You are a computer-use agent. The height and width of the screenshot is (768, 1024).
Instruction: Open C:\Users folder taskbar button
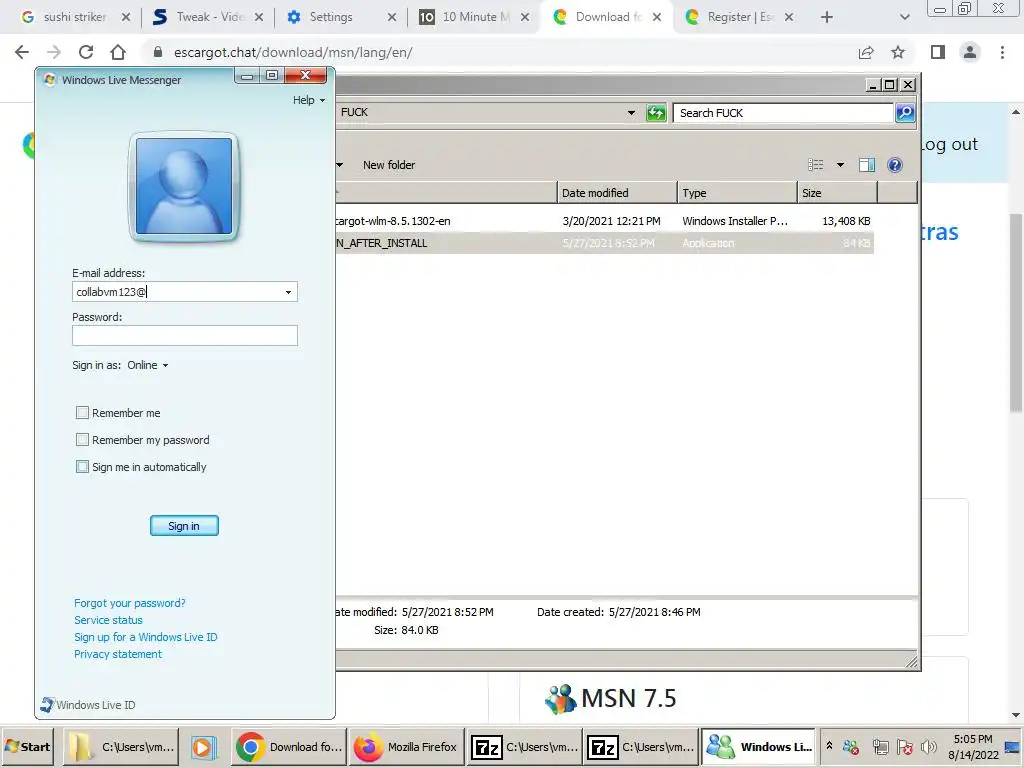(x=121, y=747)
